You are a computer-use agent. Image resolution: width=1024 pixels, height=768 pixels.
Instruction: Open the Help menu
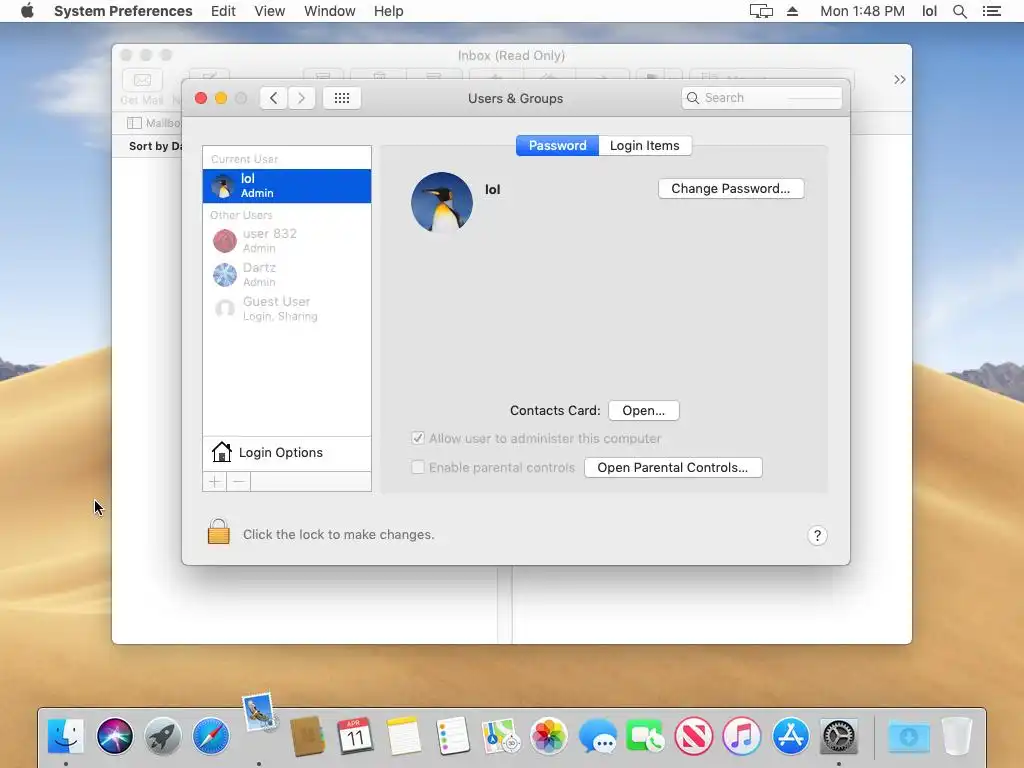point(389,11)
